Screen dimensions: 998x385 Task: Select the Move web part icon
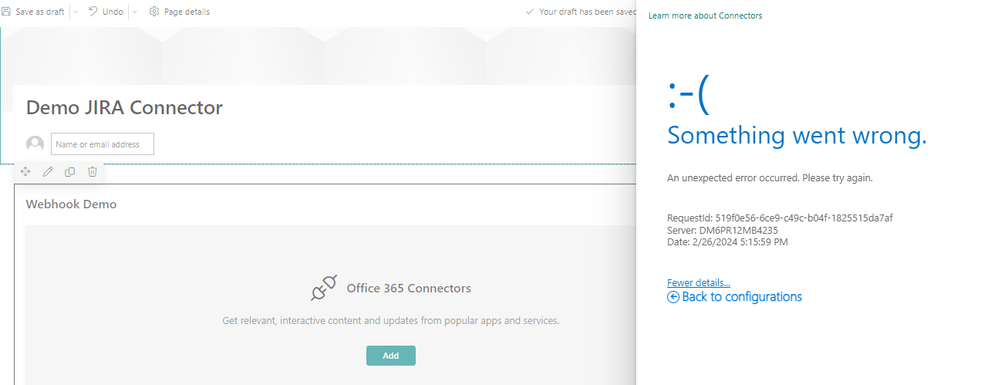[x=25, y=171]
